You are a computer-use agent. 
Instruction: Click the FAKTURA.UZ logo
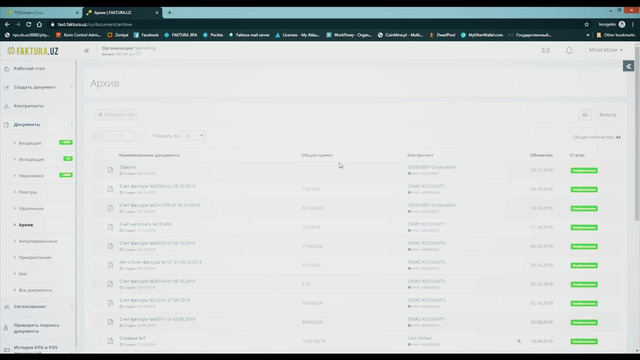click(33, 51)
